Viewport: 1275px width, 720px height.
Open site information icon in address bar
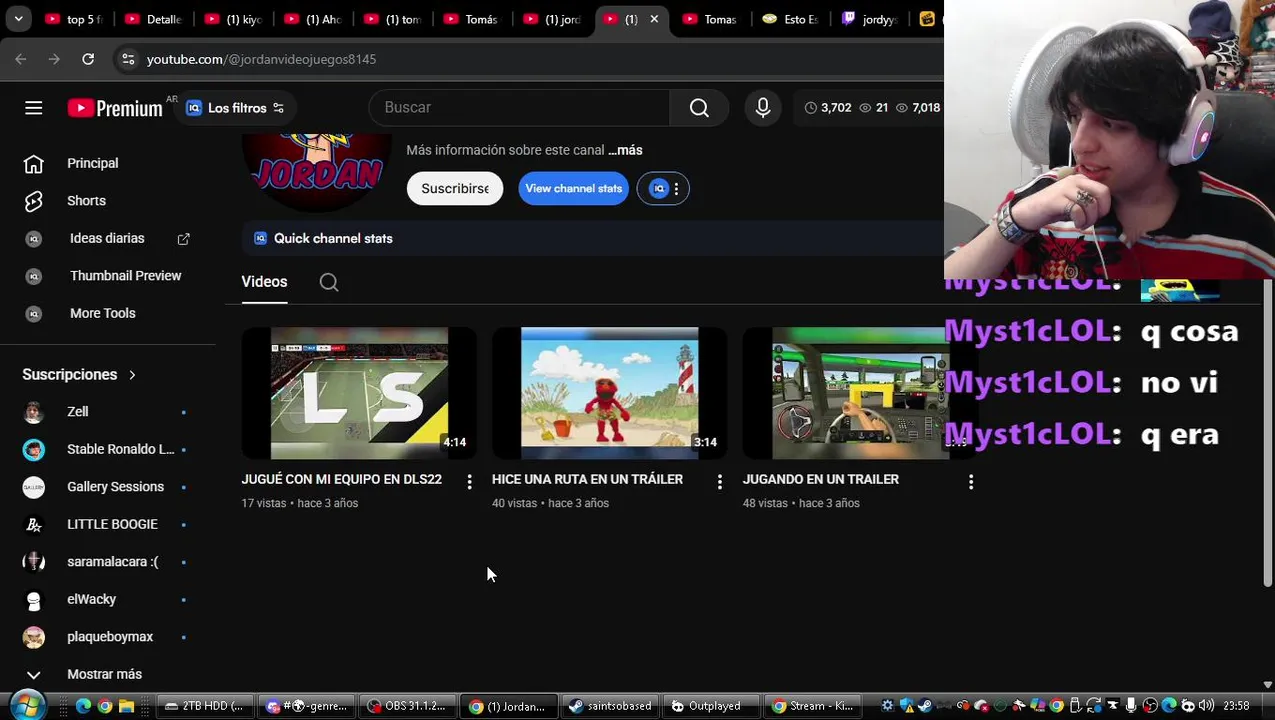tap(128, 59)
